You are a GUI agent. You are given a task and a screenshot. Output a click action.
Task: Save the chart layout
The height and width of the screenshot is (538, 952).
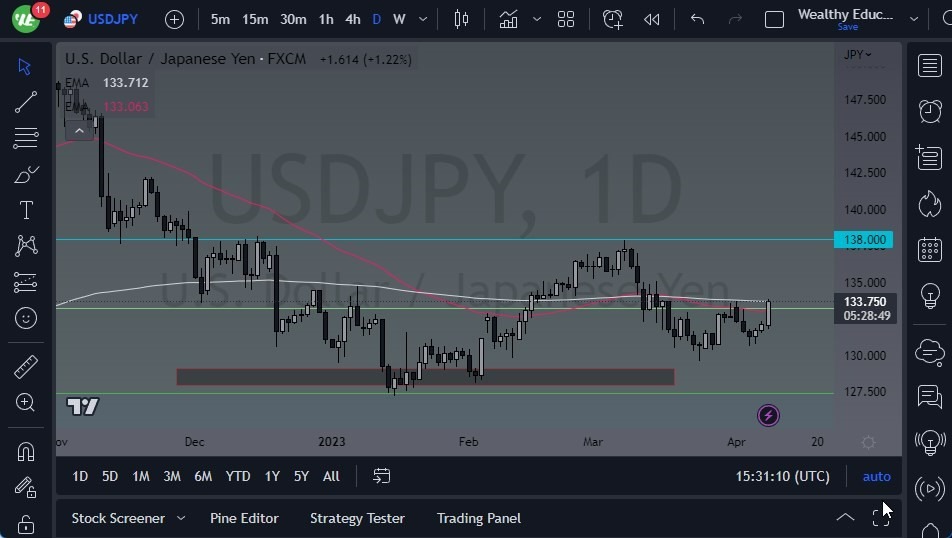click(x=848, y=27)
